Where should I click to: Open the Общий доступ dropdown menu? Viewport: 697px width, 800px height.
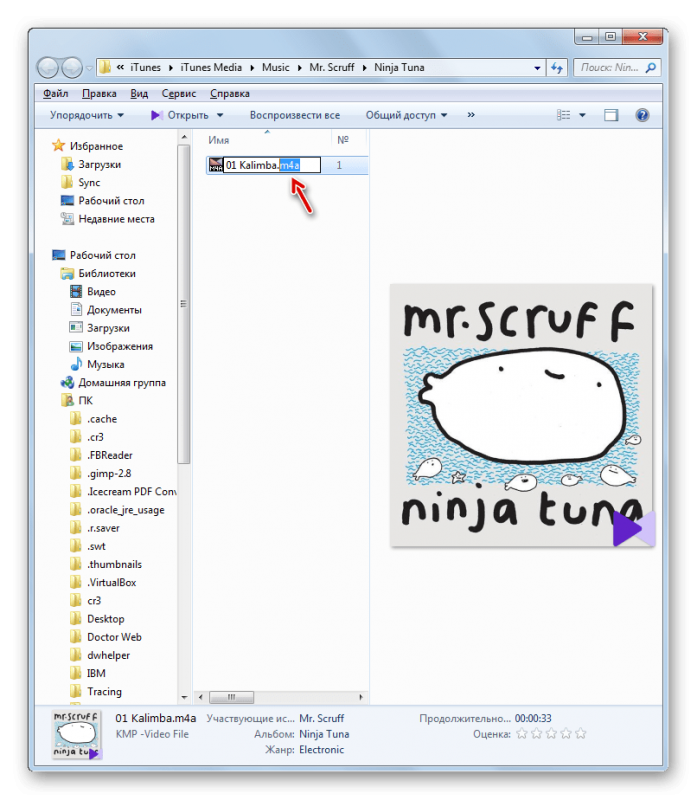[406, 115]
